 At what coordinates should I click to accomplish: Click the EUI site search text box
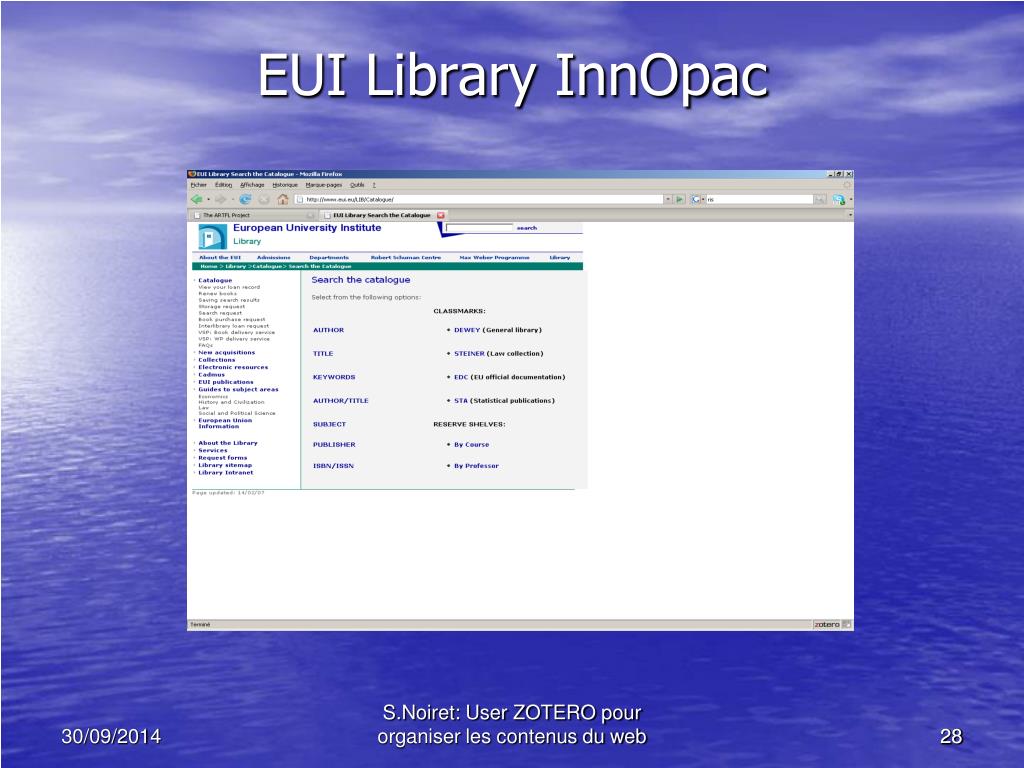click(479, 228)
